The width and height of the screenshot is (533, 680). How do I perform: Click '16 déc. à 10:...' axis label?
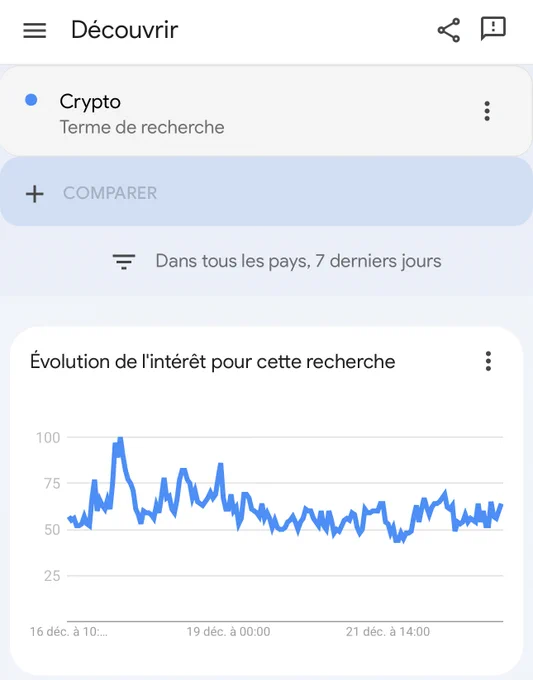tap(69, 631)
